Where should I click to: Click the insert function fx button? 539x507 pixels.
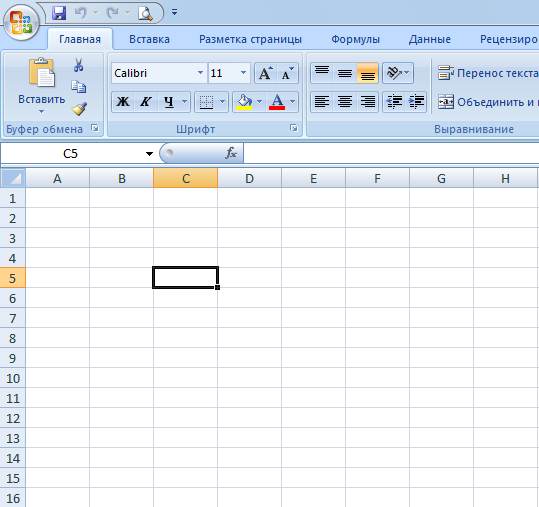point(231,153)
